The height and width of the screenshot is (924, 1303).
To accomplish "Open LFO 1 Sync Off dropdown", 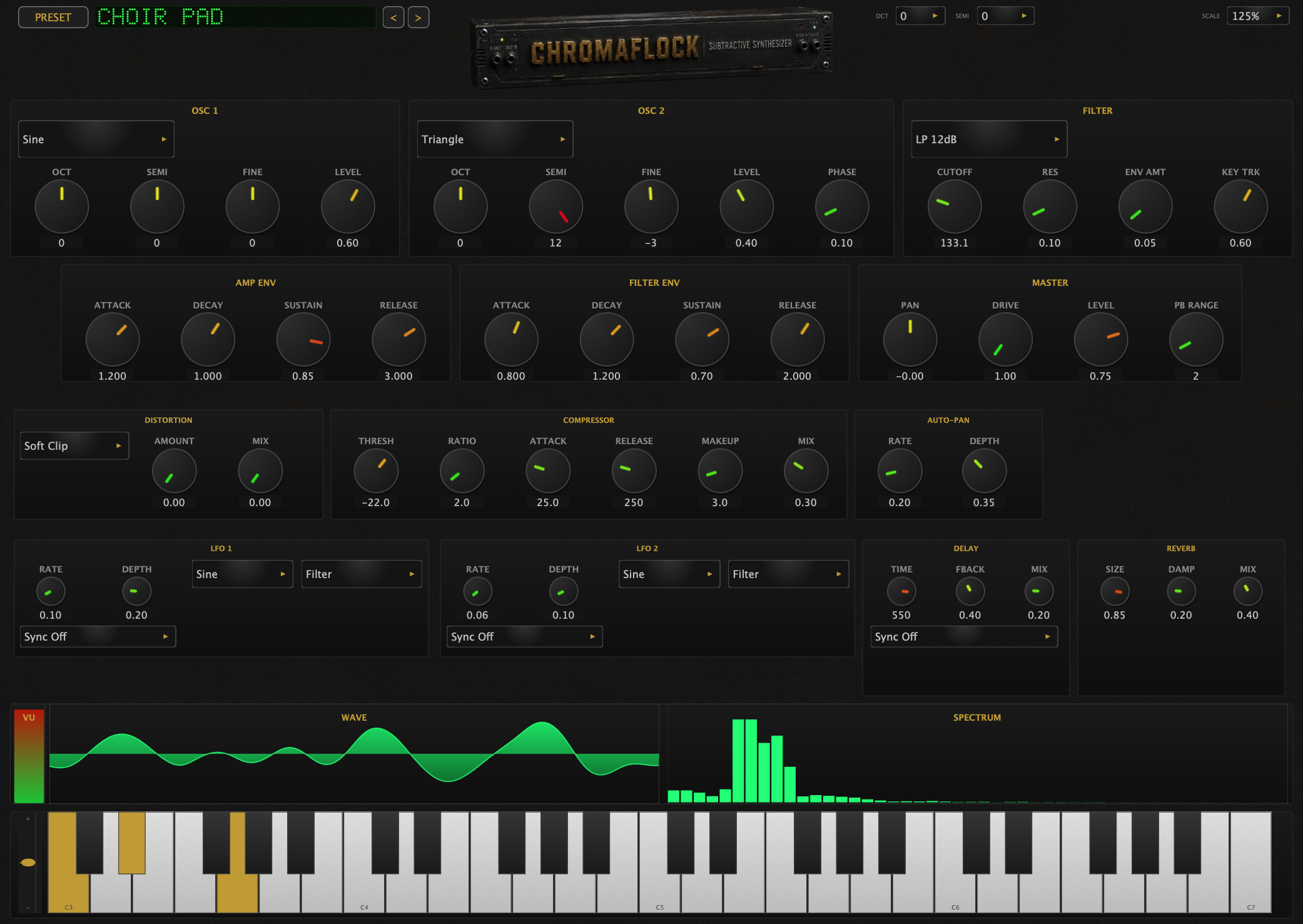I will tap(98, 636).
